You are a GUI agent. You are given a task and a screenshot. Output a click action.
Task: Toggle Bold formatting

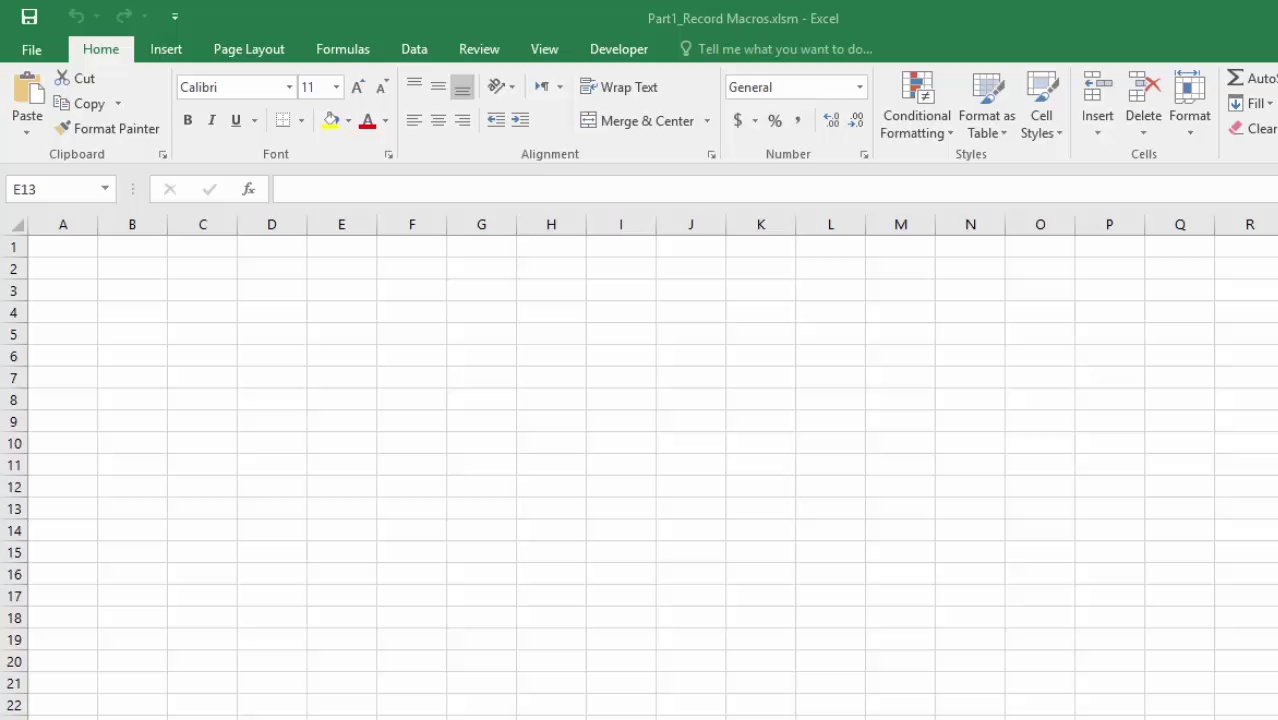coord(187,121)
